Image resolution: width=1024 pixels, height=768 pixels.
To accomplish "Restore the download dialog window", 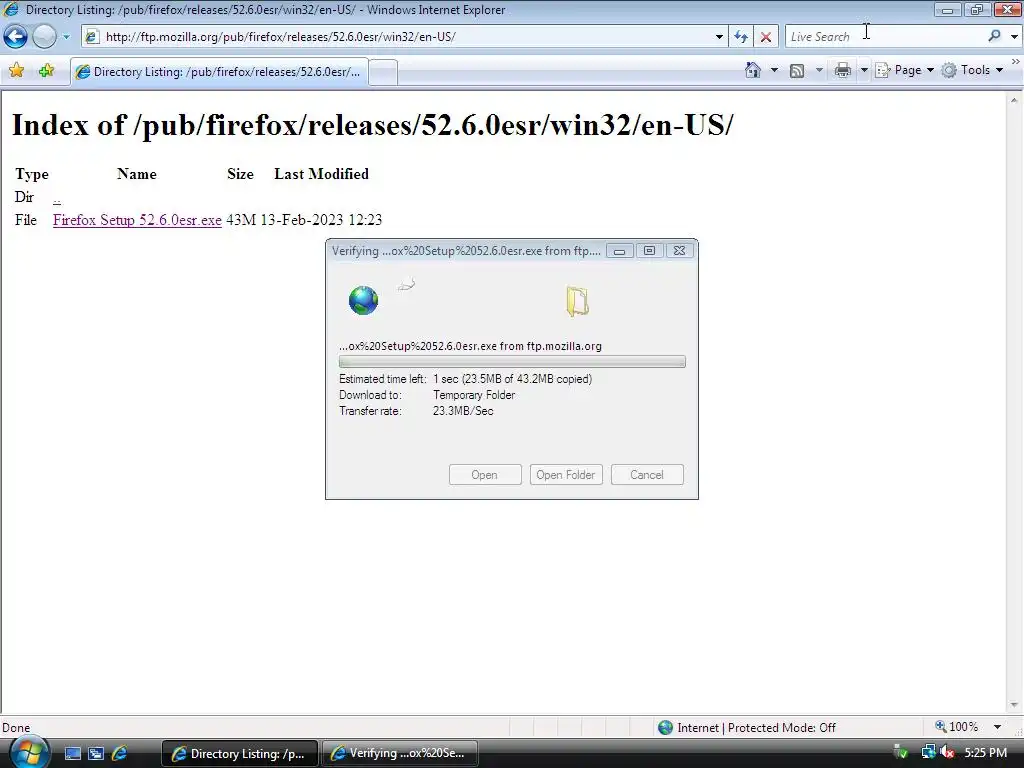I will coord(649,251).
